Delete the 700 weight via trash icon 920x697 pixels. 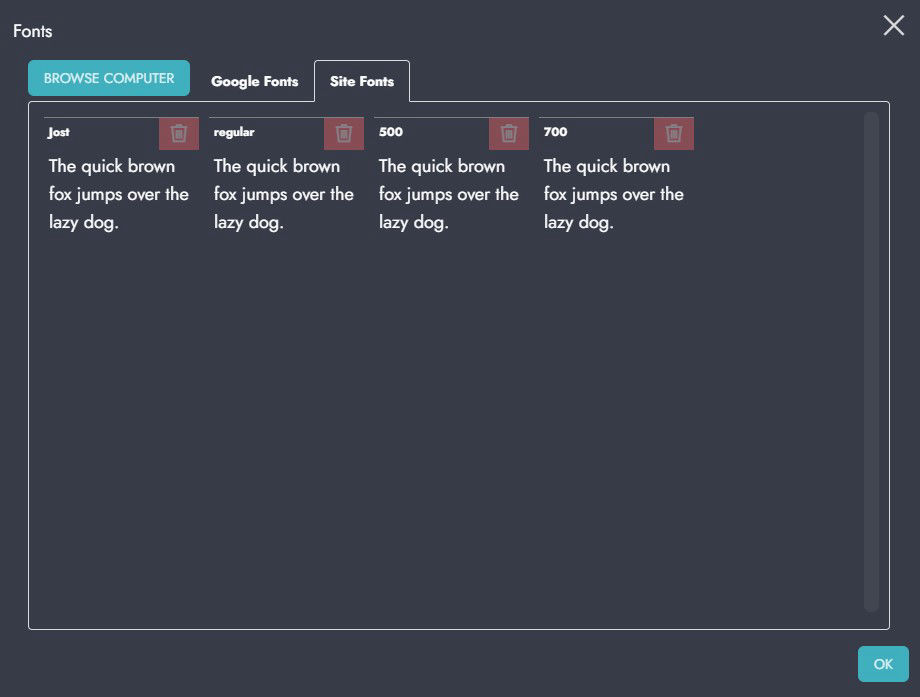[674, 133]
